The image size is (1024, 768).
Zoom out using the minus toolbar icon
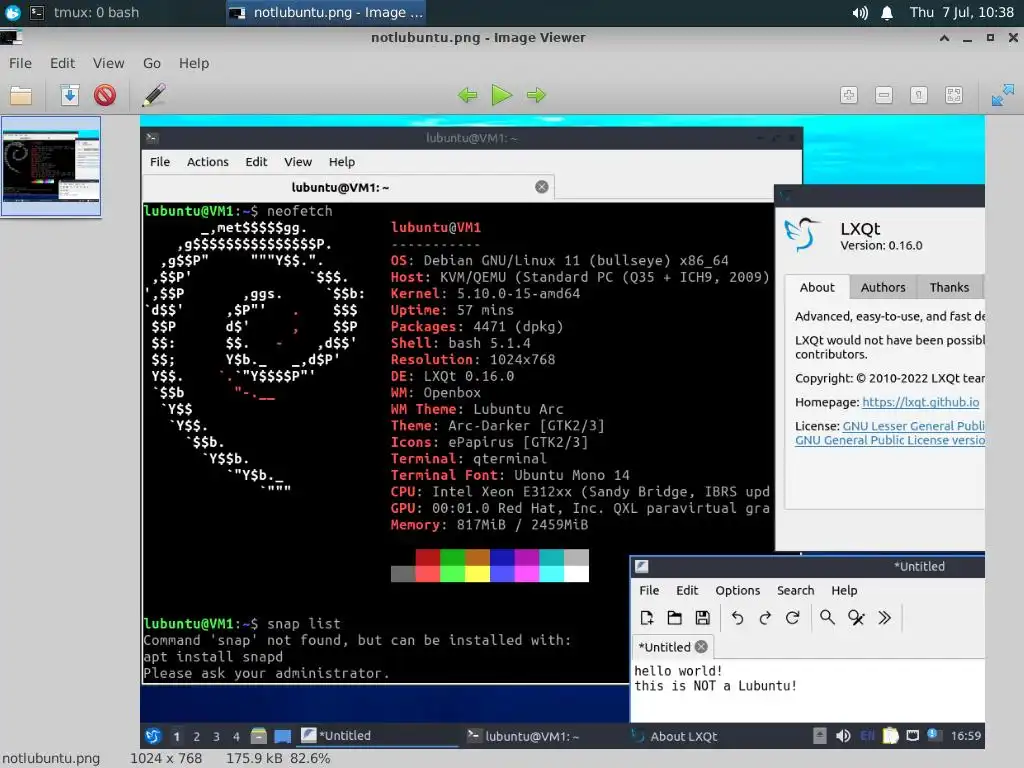point(884,95)
